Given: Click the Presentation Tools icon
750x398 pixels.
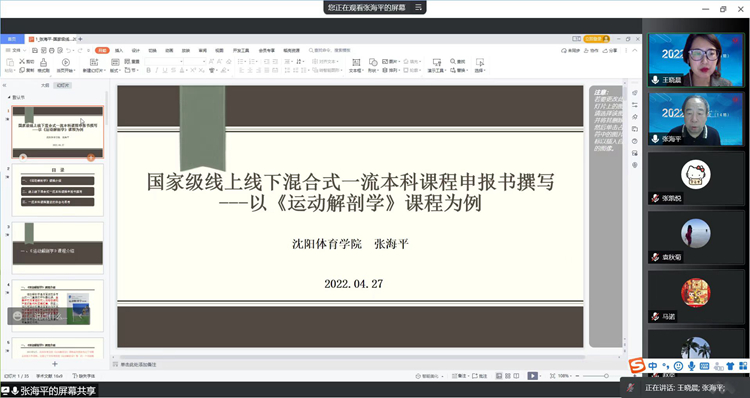Looking at the screenshot, I should 436,62.
